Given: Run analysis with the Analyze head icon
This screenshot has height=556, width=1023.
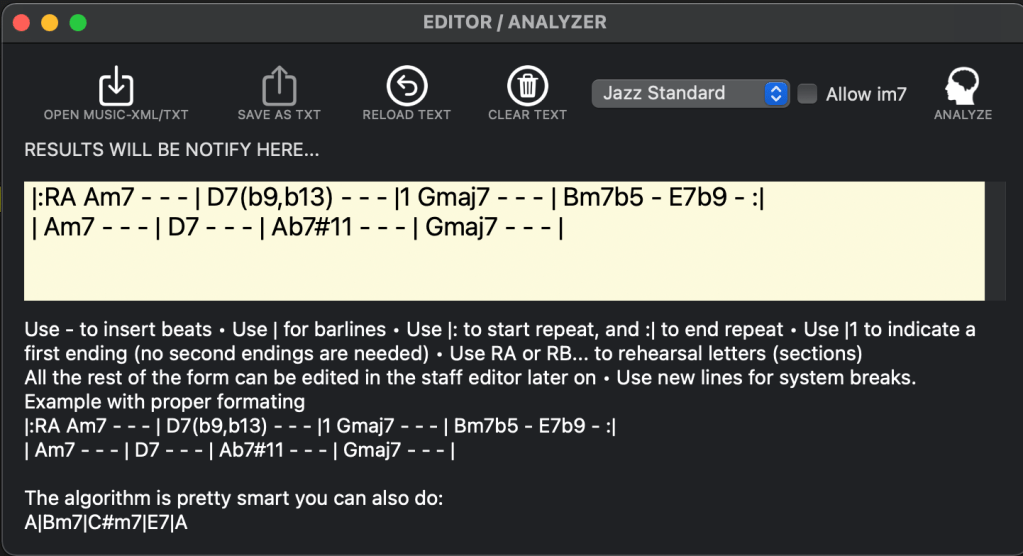Looking at the screenshot, I should pos(962,87).
